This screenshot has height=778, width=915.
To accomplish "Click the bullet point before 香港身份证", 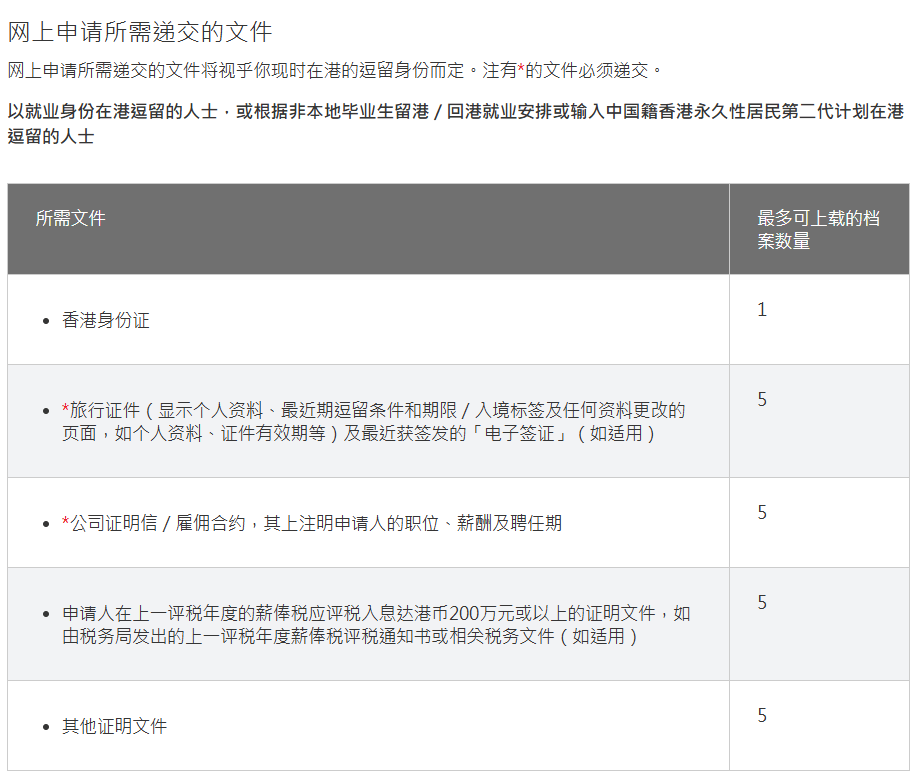I will pyautogui.click(x=45, y=321).
